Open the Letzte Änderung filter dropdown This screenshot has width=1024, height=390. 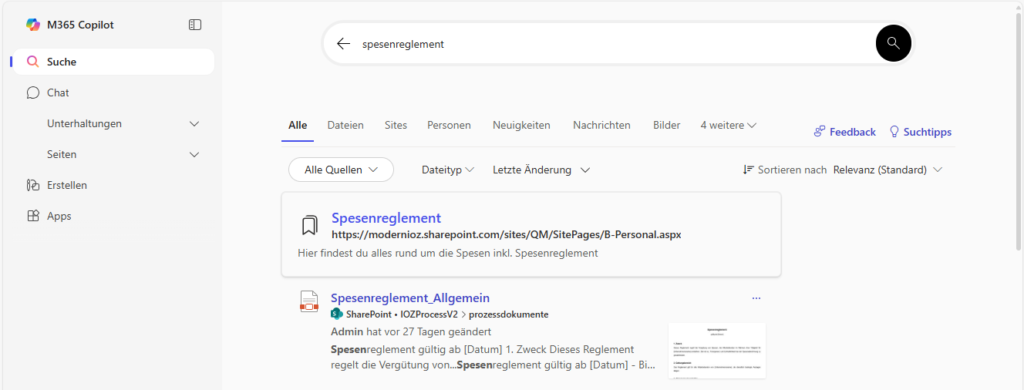541,170
